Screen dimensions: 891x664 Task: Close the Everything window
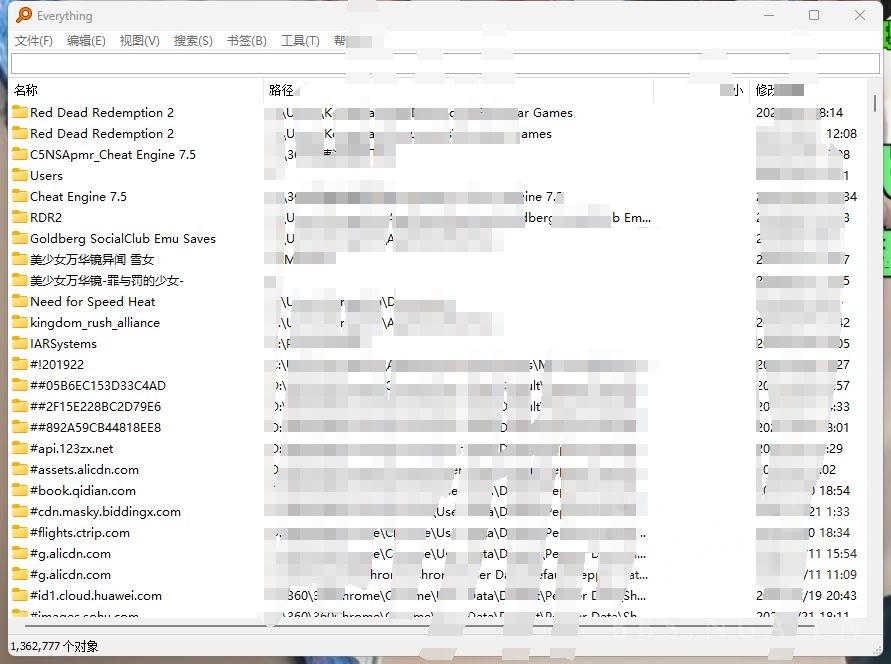[860, 15]
